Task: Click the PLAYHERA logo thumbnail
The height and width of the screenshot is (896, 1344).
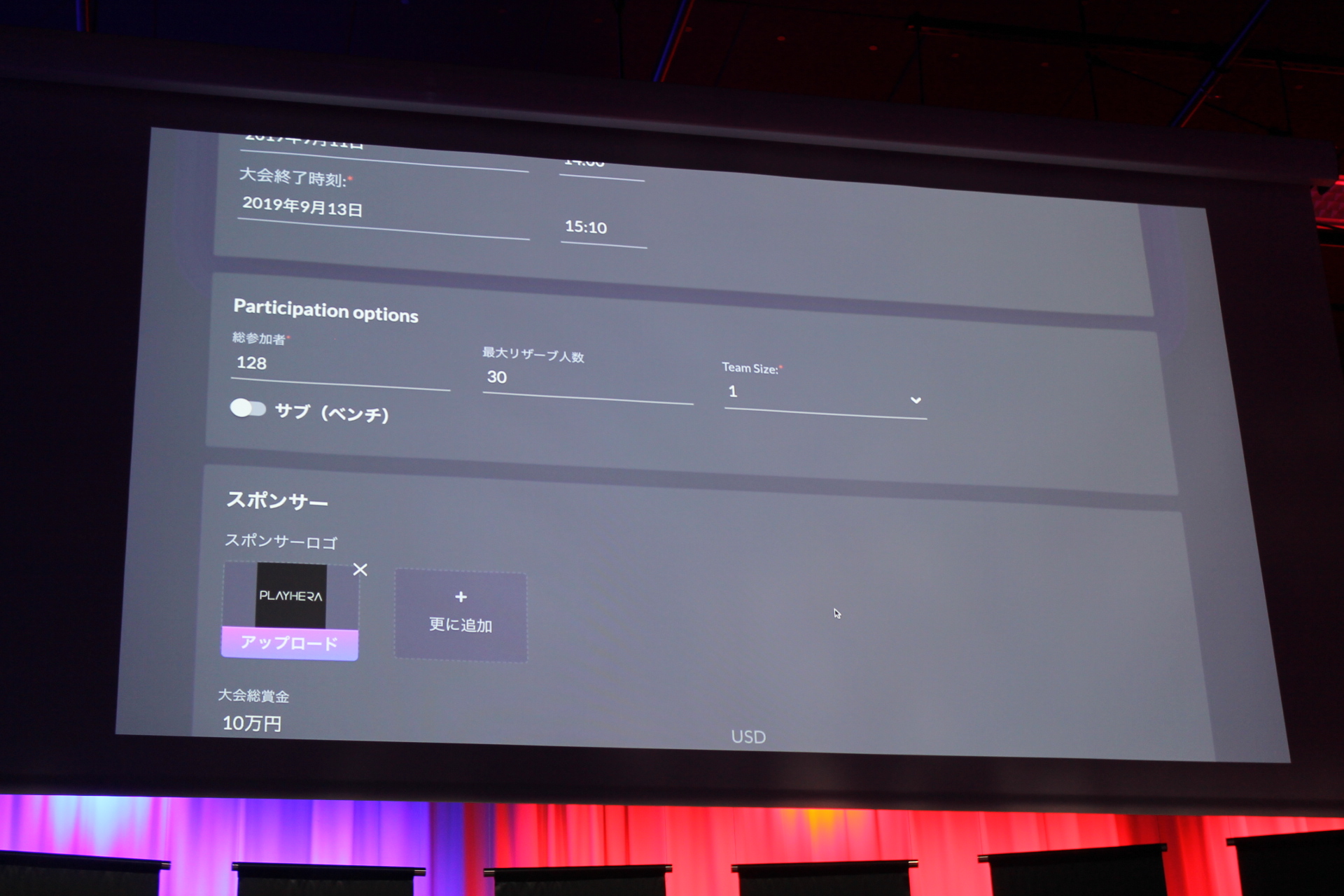Action: (290, 596)
